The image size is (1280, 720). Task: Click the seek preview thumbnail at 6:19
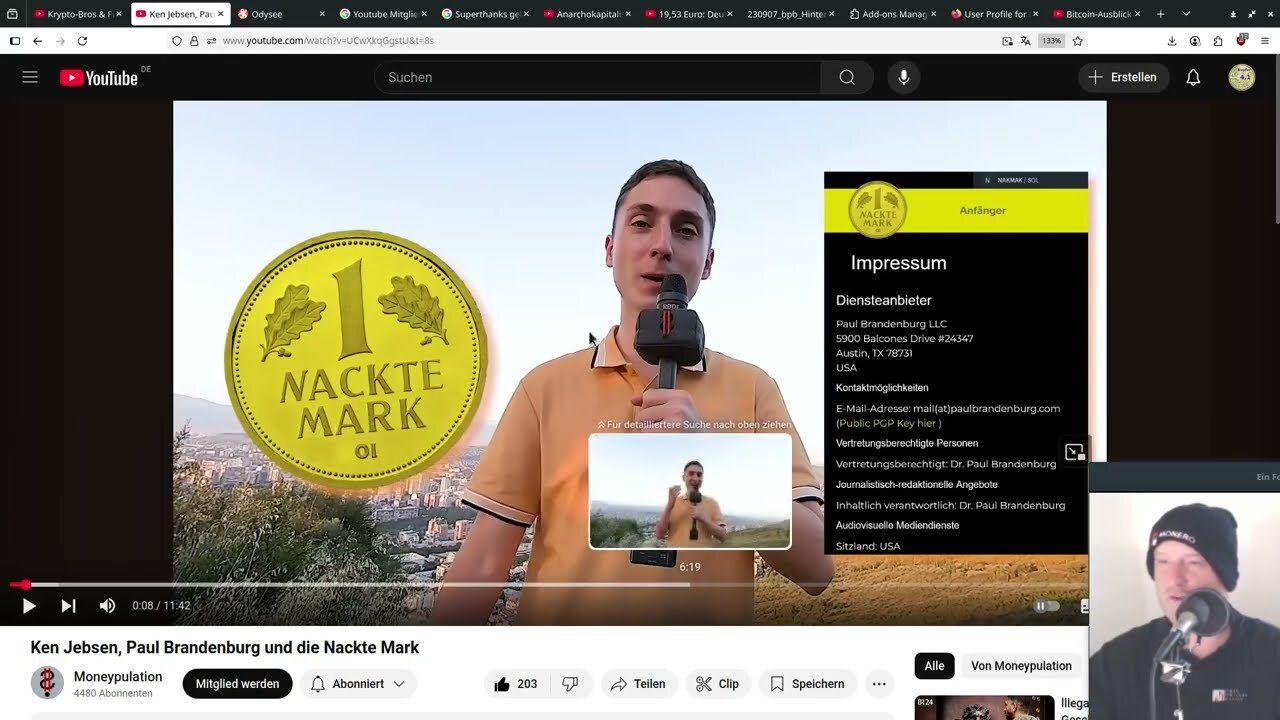(x=690, y=491)
